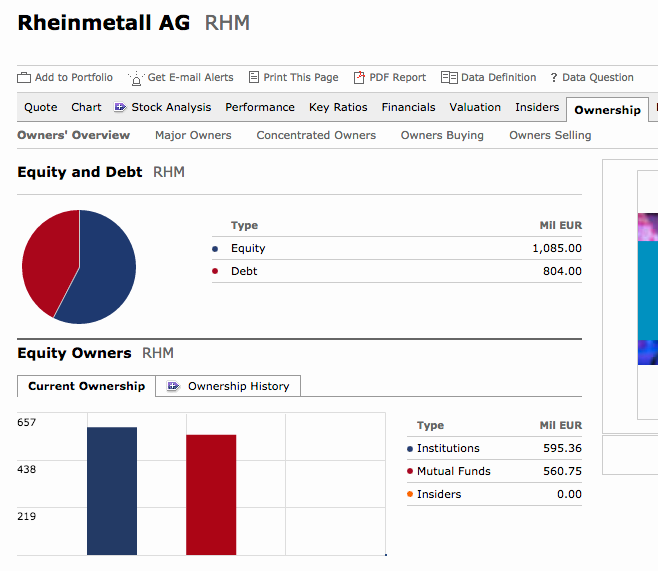Open the Quote tab
658x571 pixels.
point(41,107)
